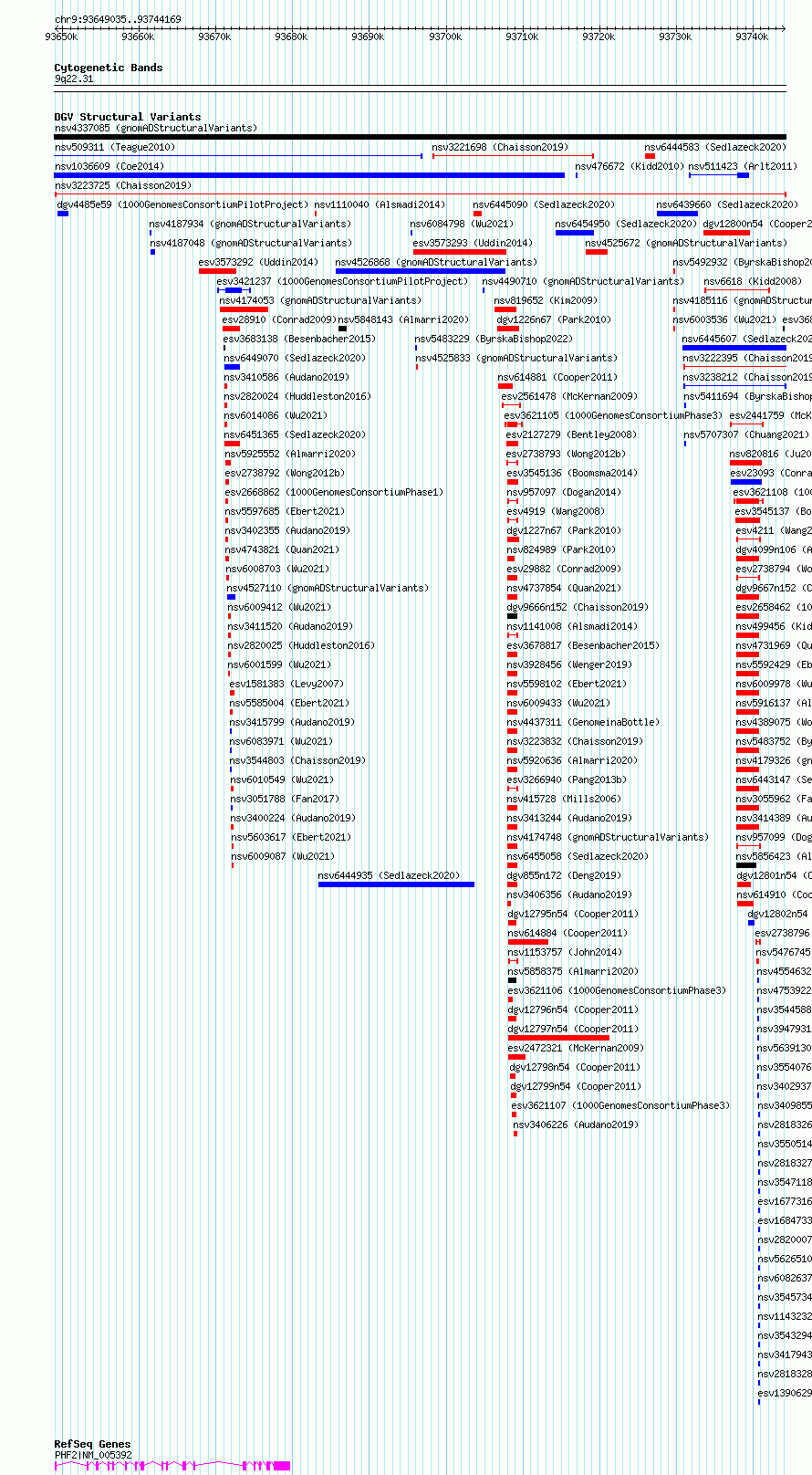Open variant nsv3406226 (Audano2019)

point(576,1125)
